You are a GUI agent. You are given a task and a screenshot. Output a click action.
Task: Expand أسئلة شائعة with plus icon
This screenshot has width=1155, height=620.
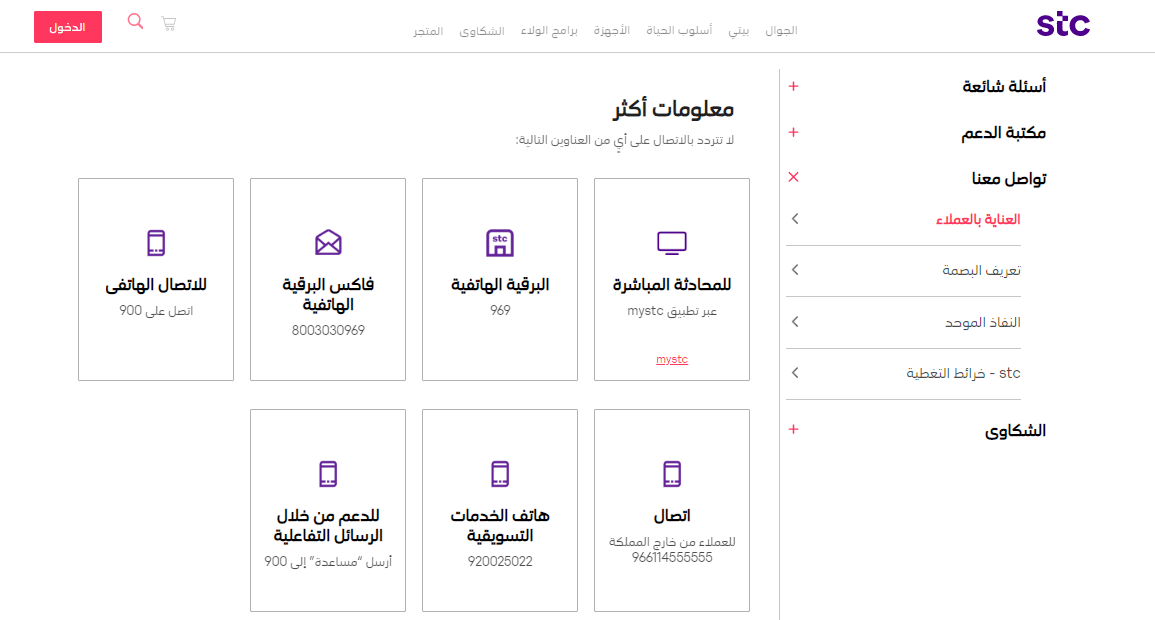793,86
